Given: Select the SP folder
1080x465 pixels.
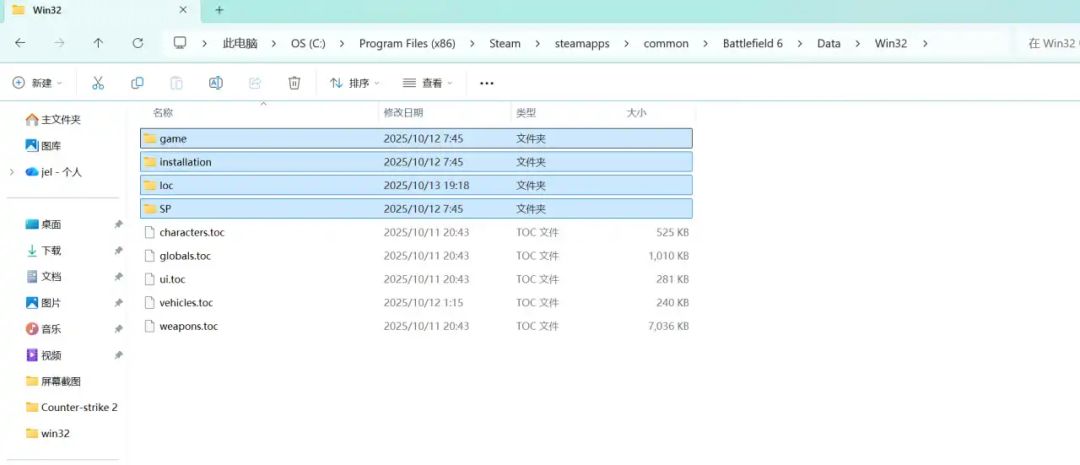Looking at the screenshot, I should coord(416,209).
